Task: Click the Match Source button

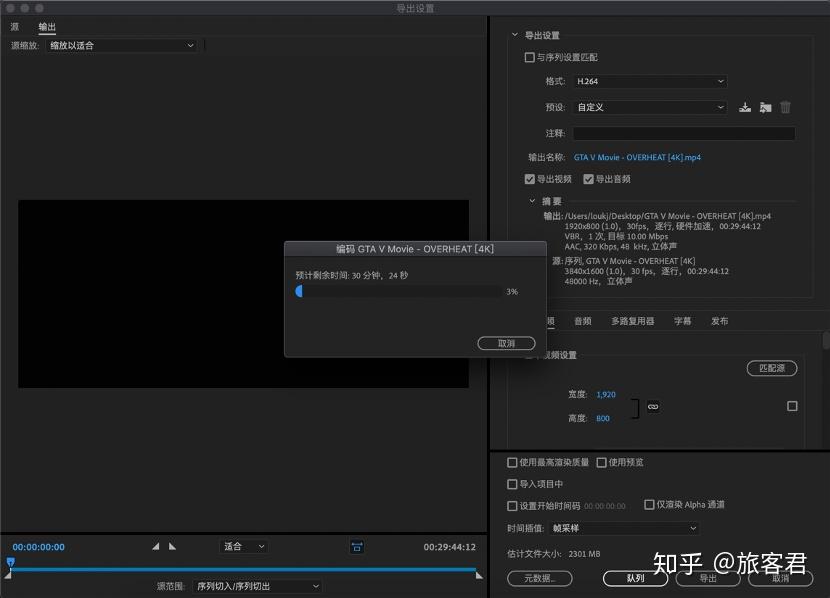Action: tap(772, 368)
